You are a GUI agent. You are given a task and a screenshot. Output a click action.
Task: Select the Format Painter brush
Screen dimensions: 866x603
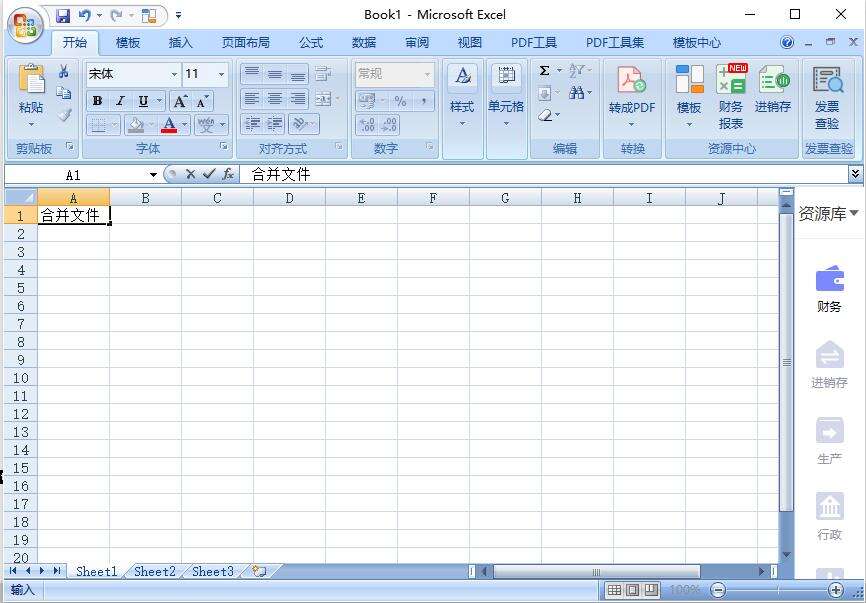[x=64, y=115]
